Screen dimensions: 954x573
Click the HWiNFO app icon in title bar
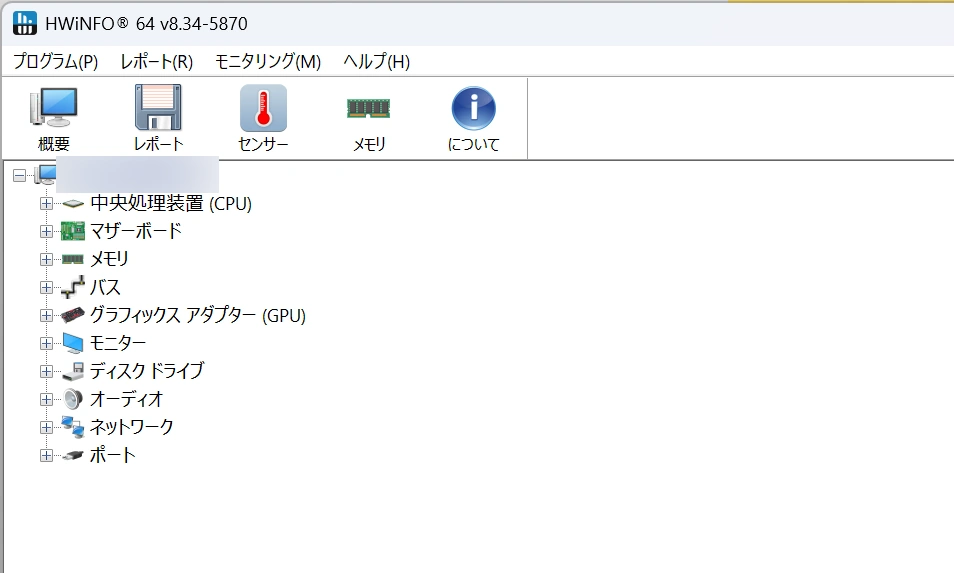[24, 23]
